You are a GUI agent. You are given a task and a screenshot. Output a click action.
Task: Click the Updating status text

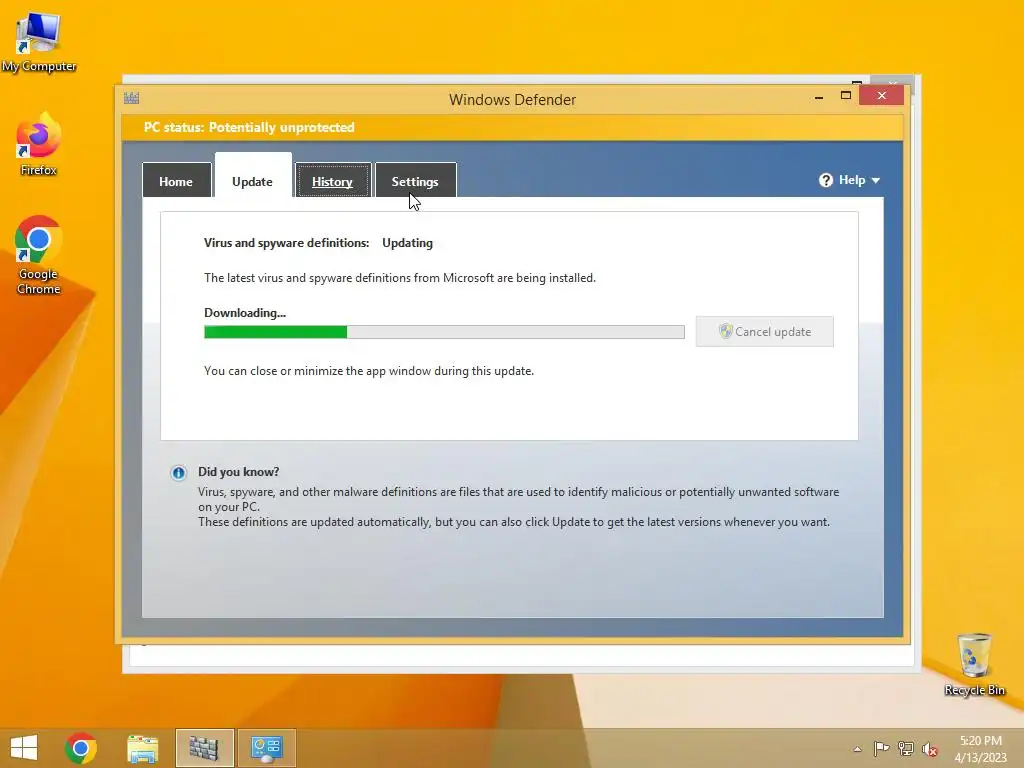coord(408,243)
